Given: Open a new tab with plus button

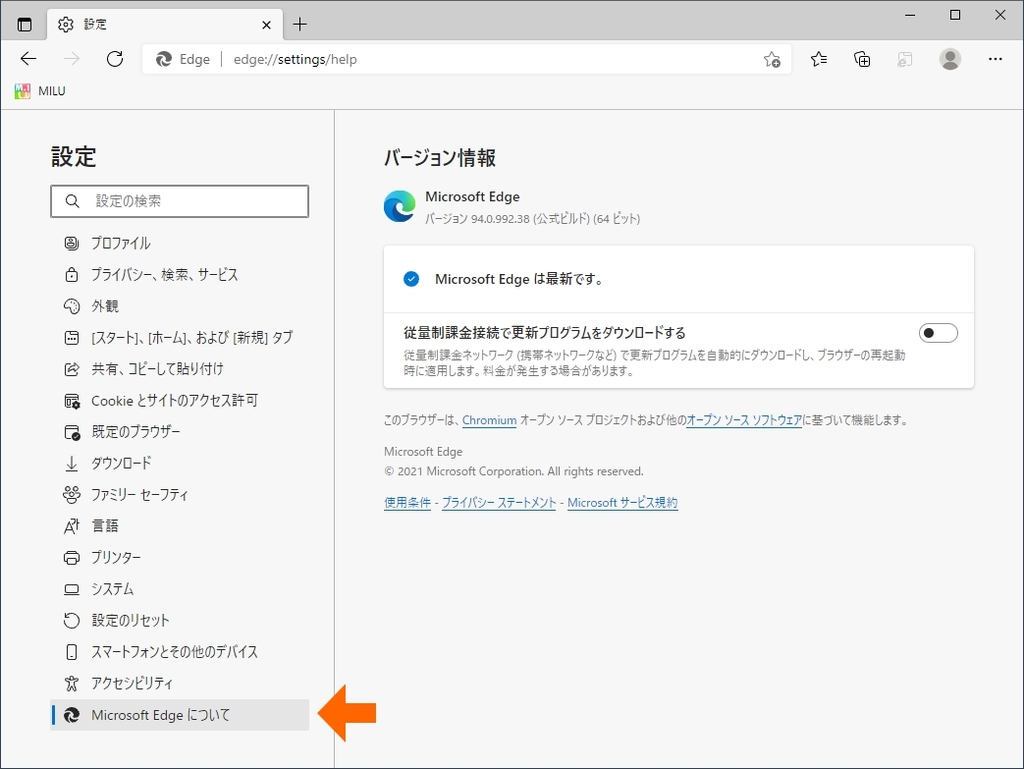Looking at the screenshot, I should click(x=300, y=25).
